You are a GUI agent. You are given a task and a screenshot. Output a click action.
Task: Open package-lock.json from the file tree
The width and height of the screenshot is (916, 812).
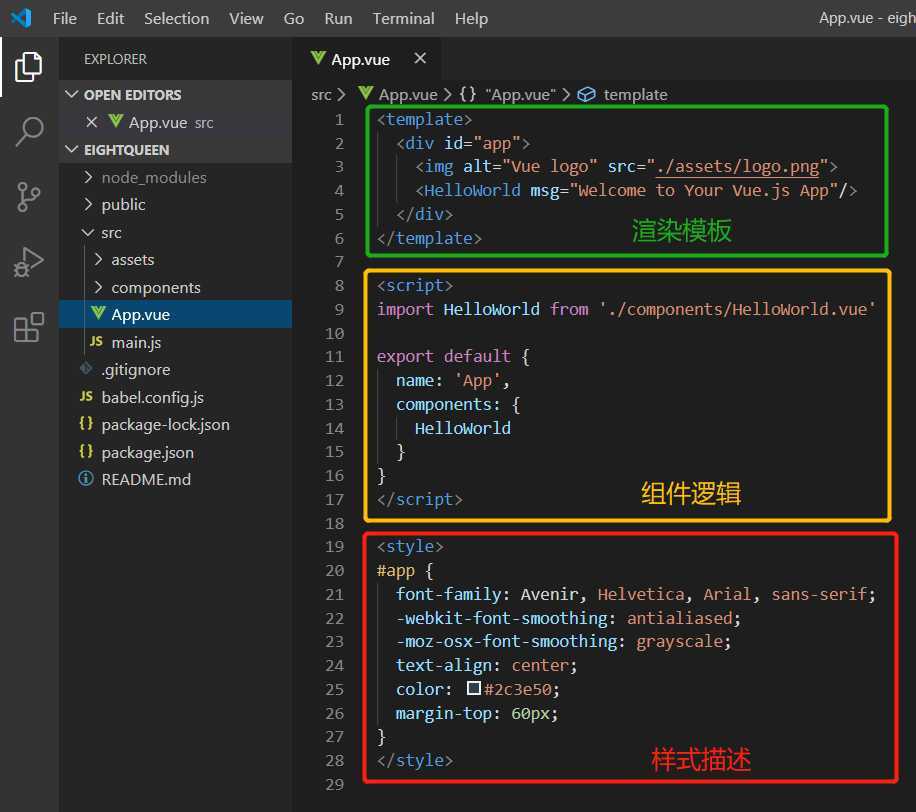click(x=175, y=424)
